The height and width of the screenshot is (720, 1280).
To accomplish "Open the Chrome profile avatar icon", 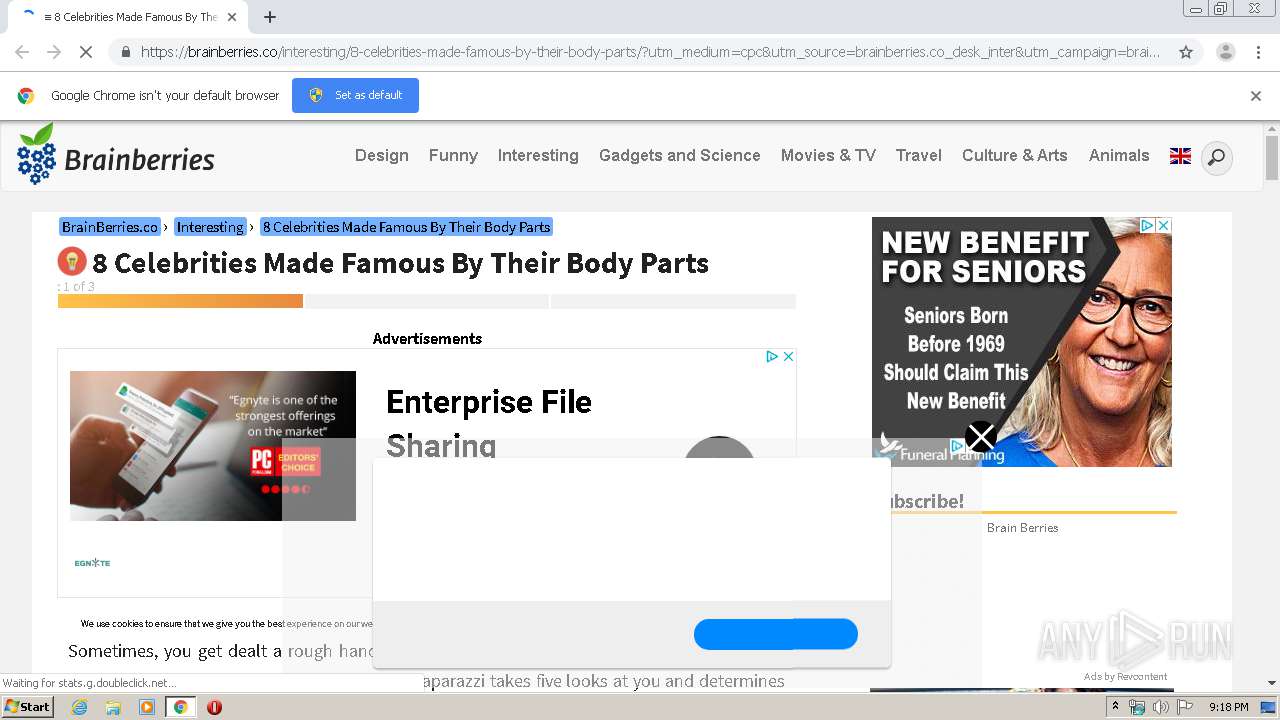I will 1225,52.
